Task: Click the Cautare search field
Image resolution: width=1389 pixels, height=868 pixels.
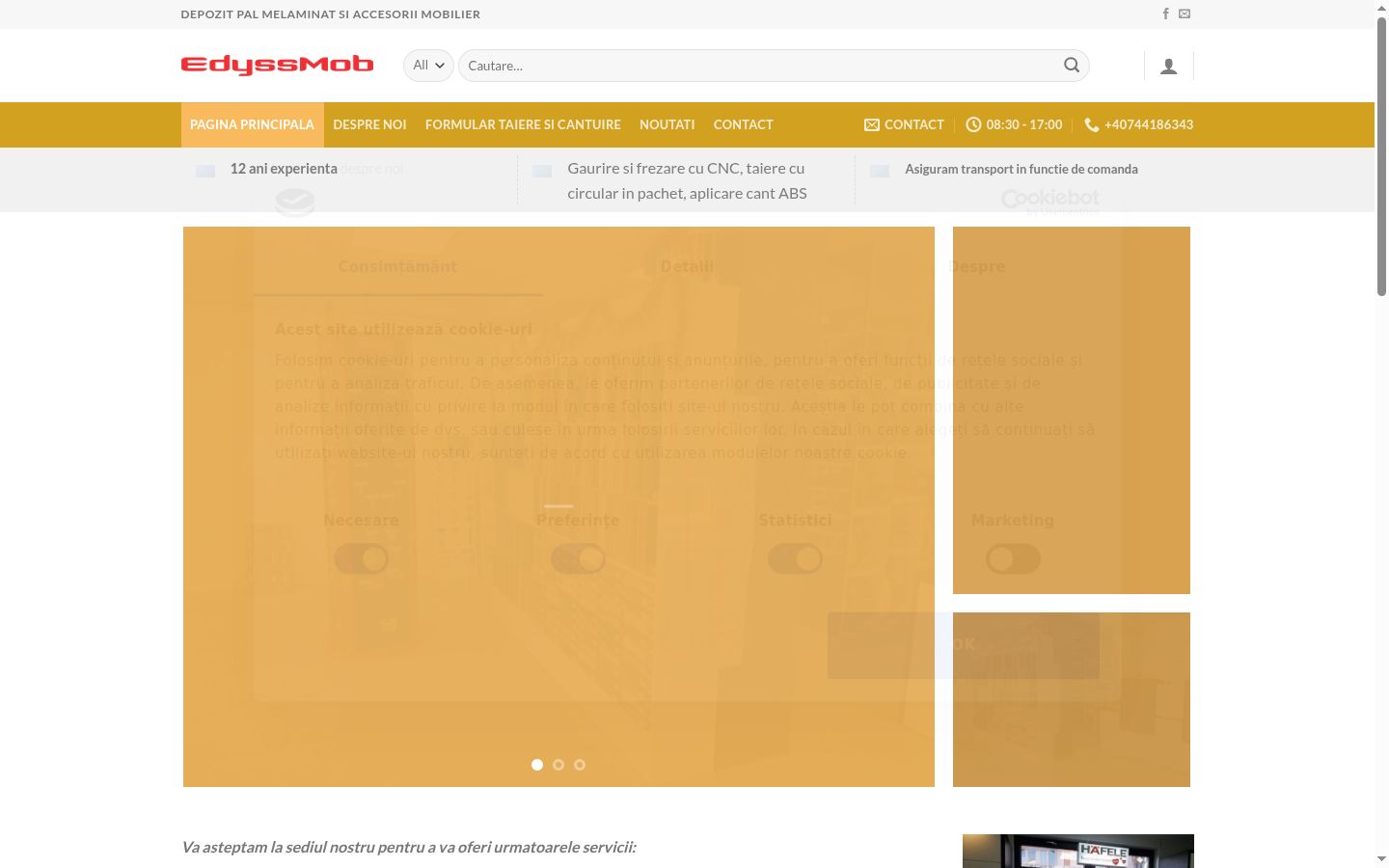Action: coord(757,66)
